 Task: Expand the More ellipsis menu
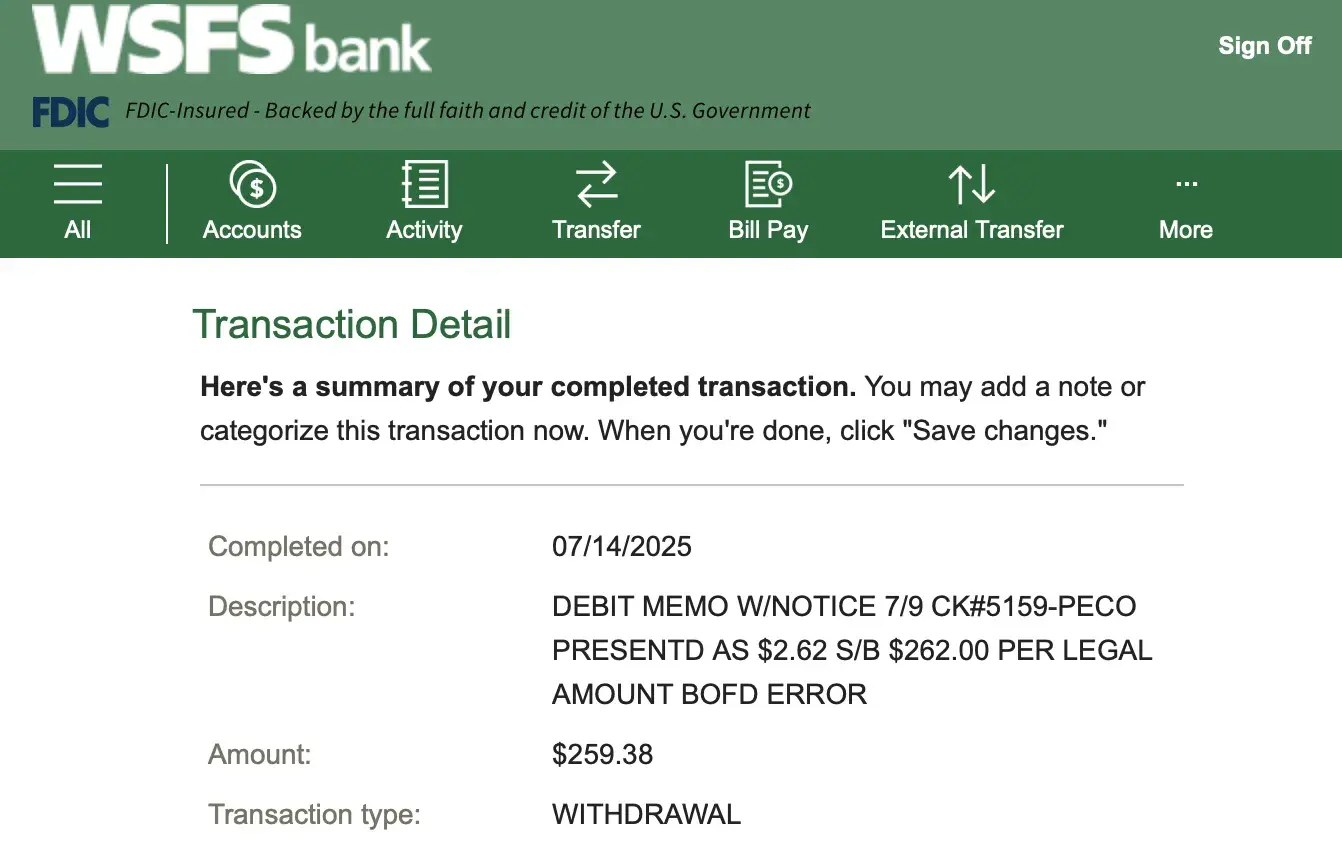[1186, 185]
